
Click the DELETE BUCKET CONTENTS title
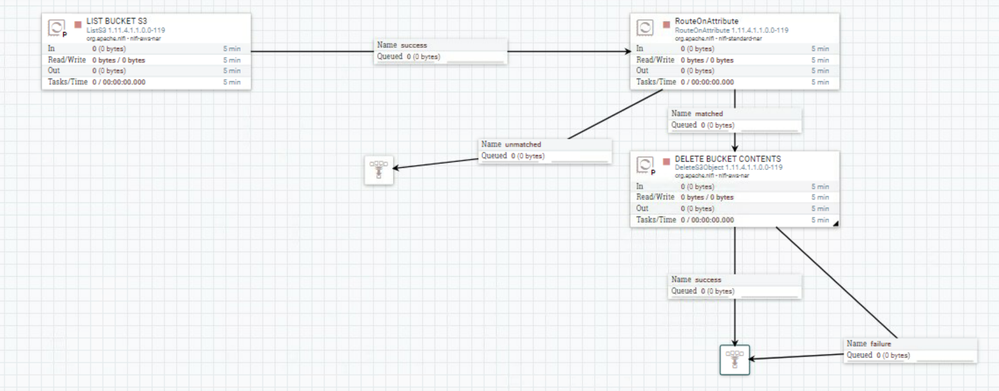pos(728,159)
